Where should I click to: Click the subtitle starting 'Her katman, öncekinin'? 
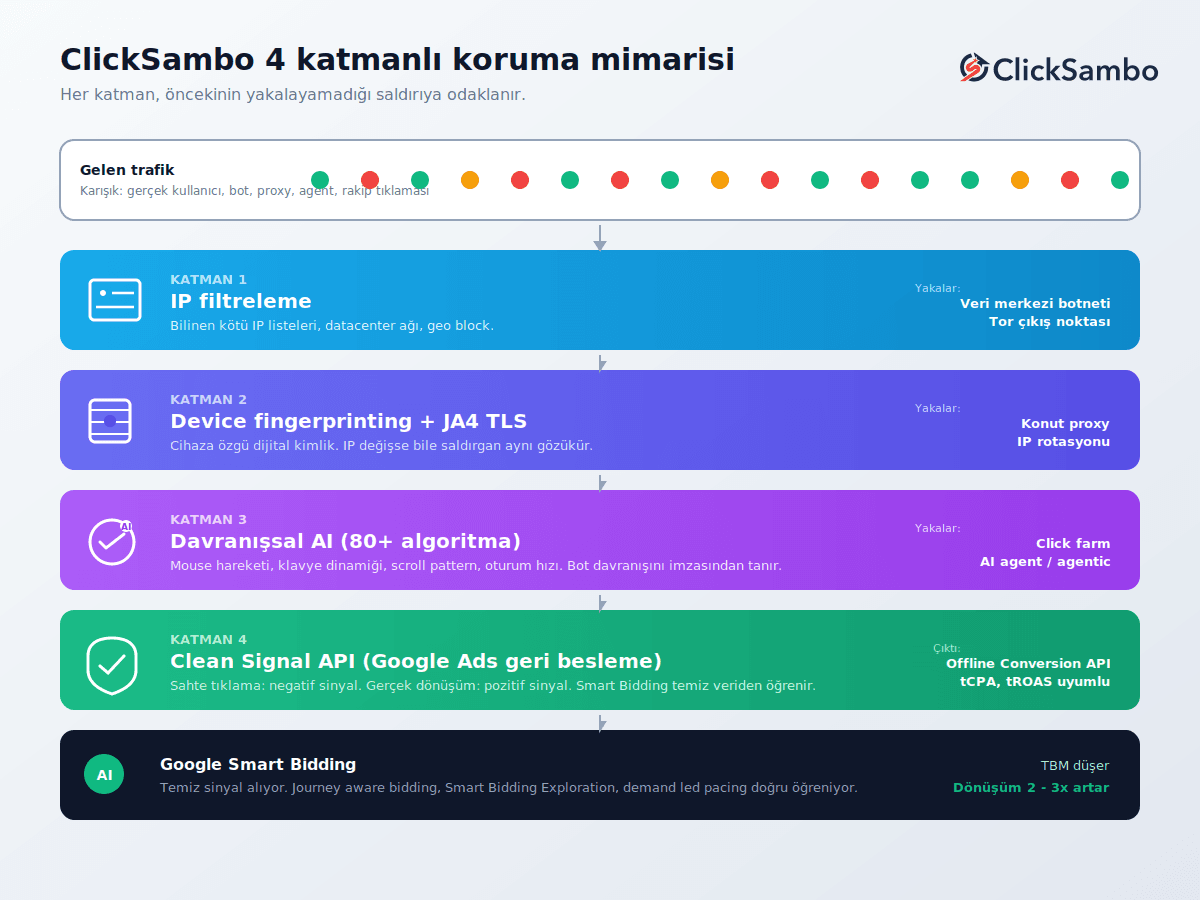(x=292, y=95)
